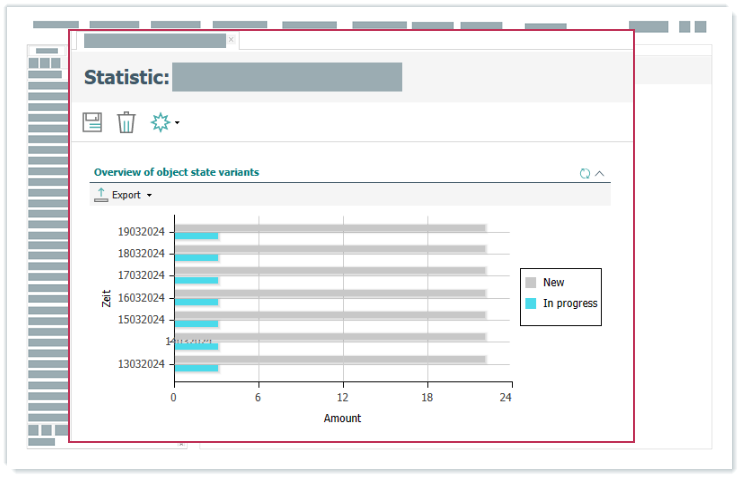Refresh the object state variants overview
This screenshot has height=479, width=742.
(585, 173)
